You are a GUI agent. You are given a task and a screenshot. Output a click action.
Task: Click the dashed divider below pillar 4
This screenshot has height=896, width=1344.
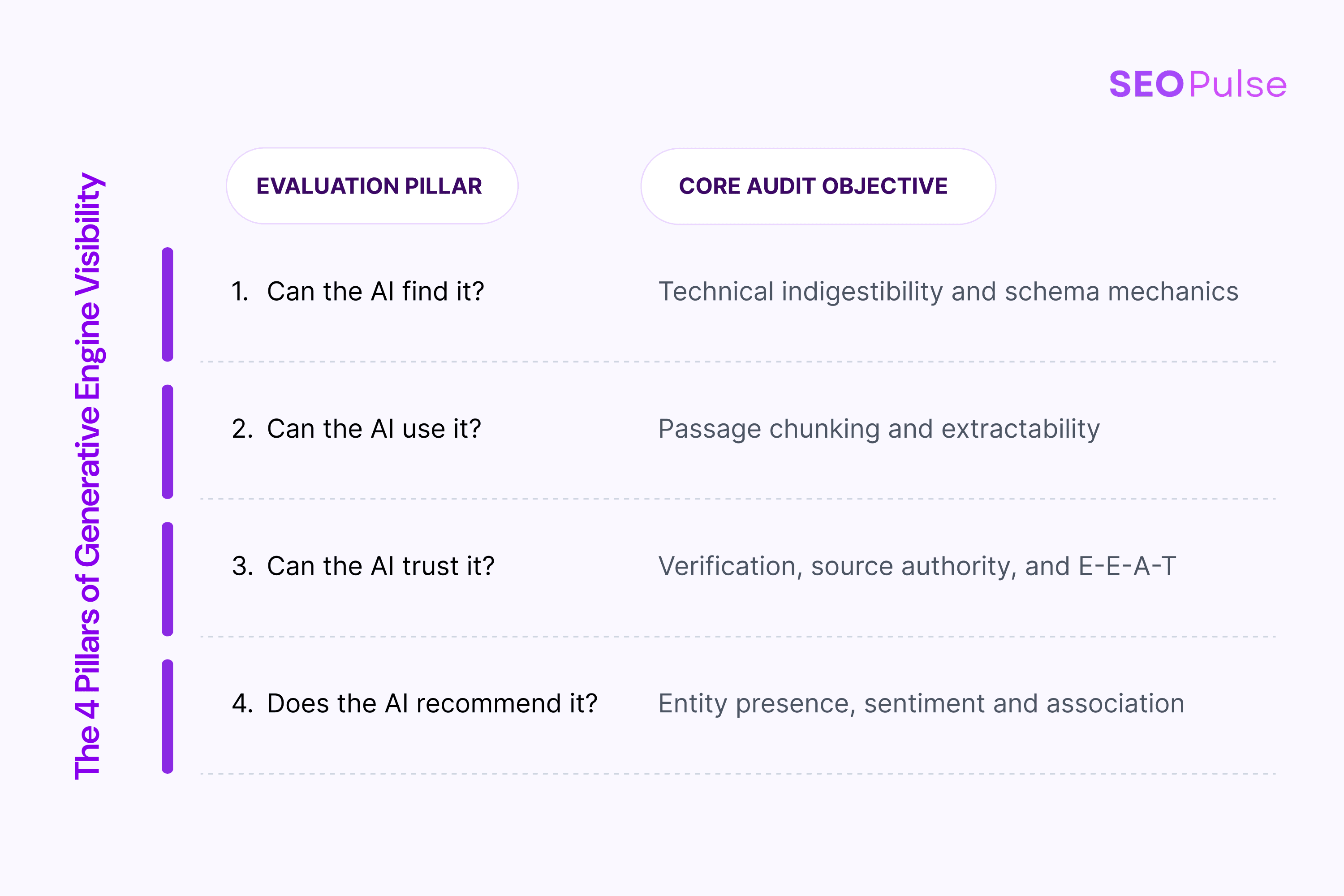click(x=738, y=774)
